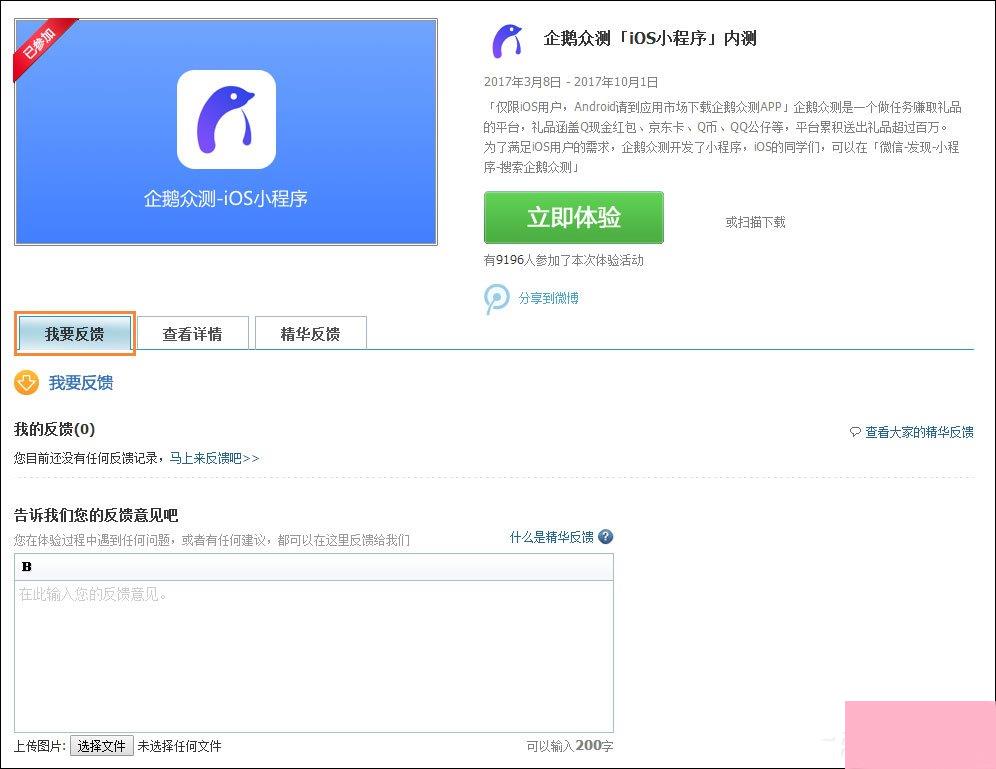
Task: Click the title 企鹅众测「iOS小程序」内测
Action: pyautogui.click(x=650, y=39)
